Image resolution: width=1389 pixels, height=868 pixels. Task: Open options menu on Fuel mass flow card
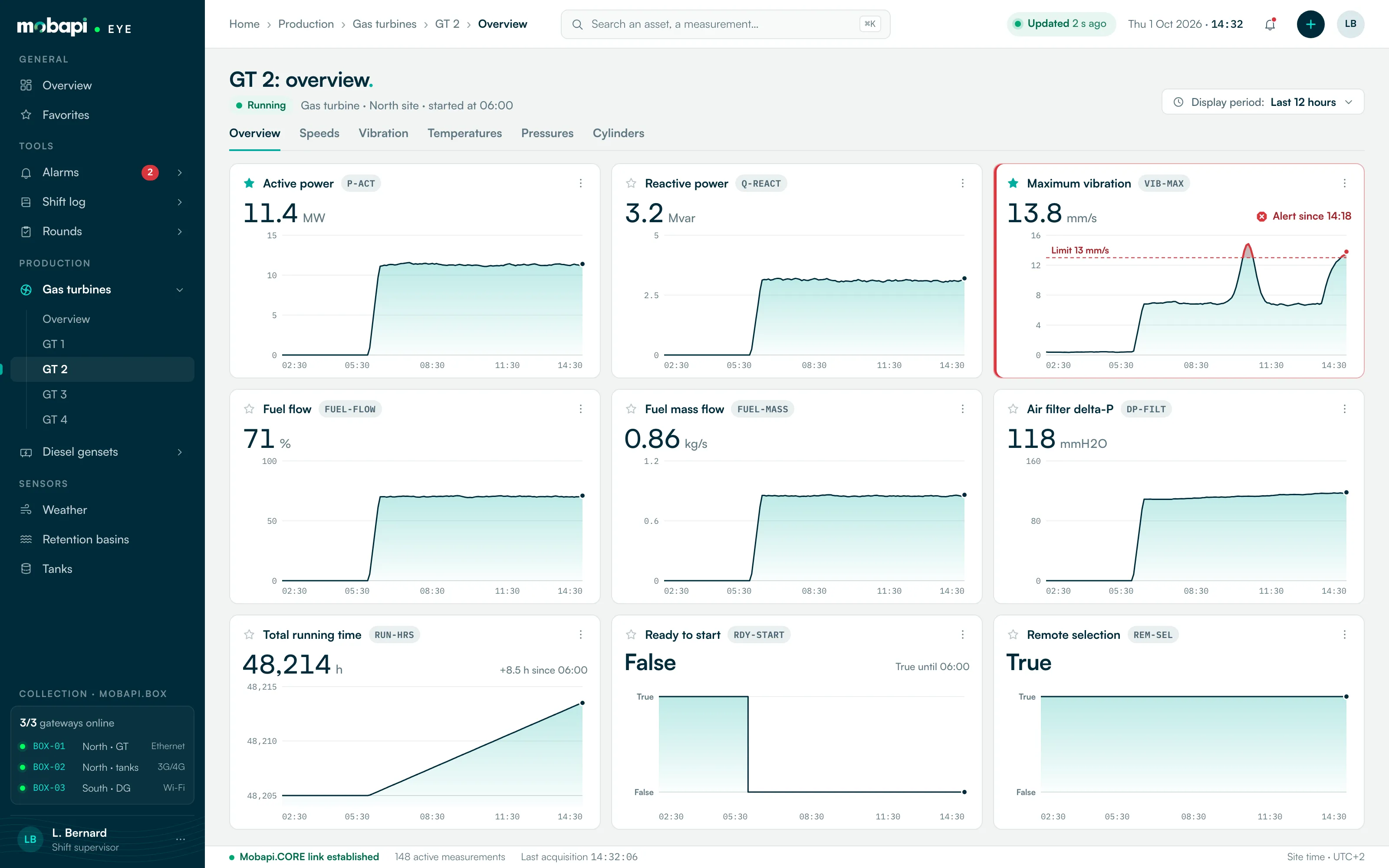(963, 409)
